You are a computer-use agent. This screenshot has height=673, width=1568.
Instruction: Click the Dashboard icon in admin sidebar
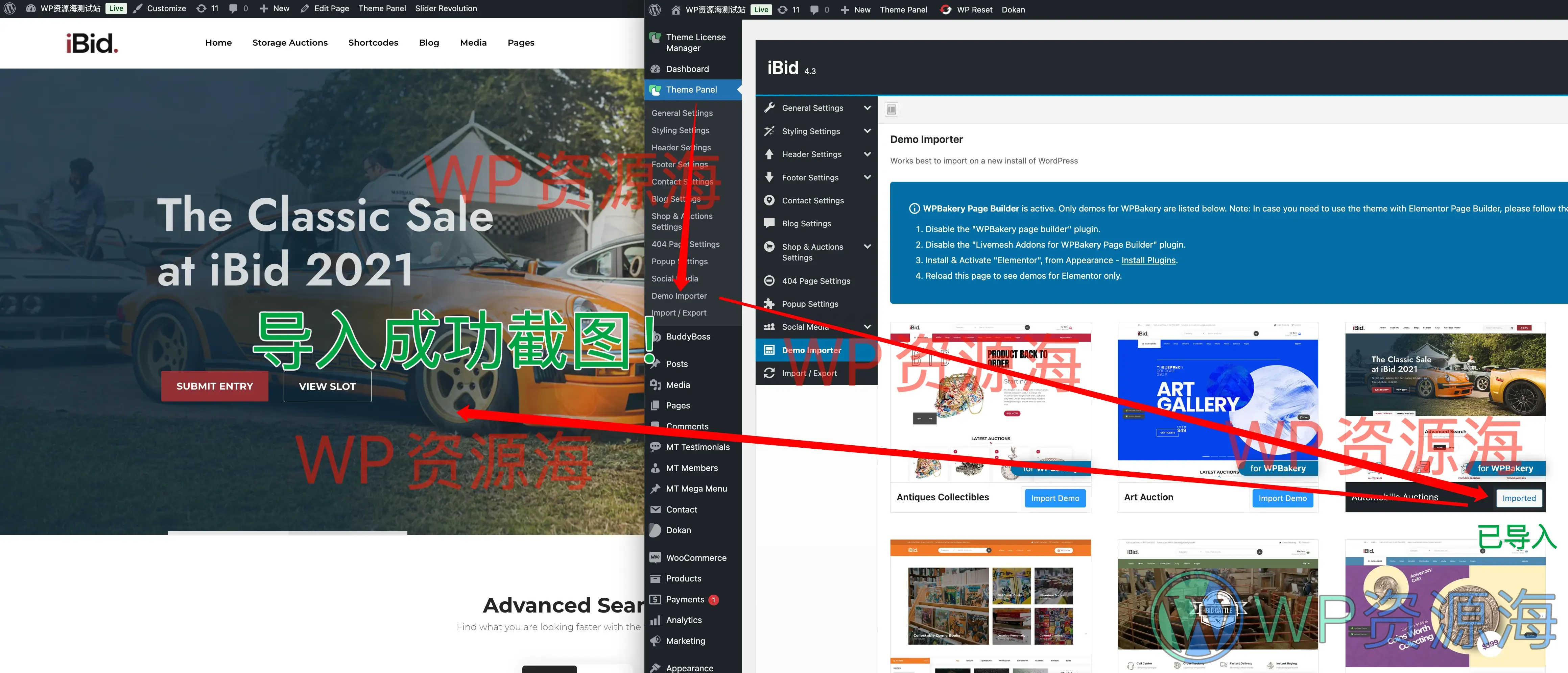click(x=656, y=69)
